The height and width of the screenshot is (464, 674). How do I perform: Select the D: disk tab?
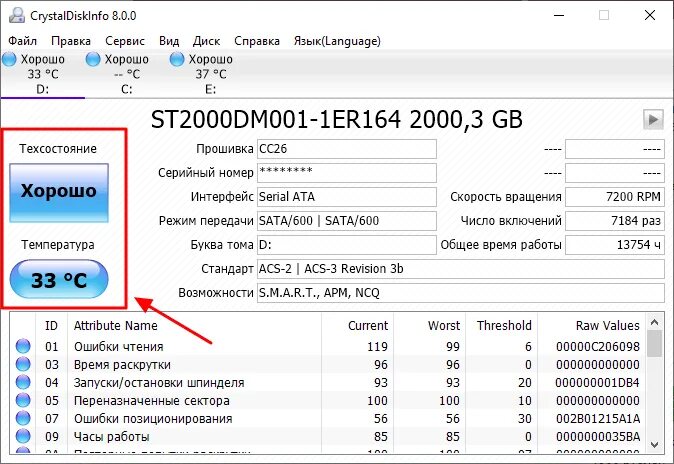[x=43, y=74]
